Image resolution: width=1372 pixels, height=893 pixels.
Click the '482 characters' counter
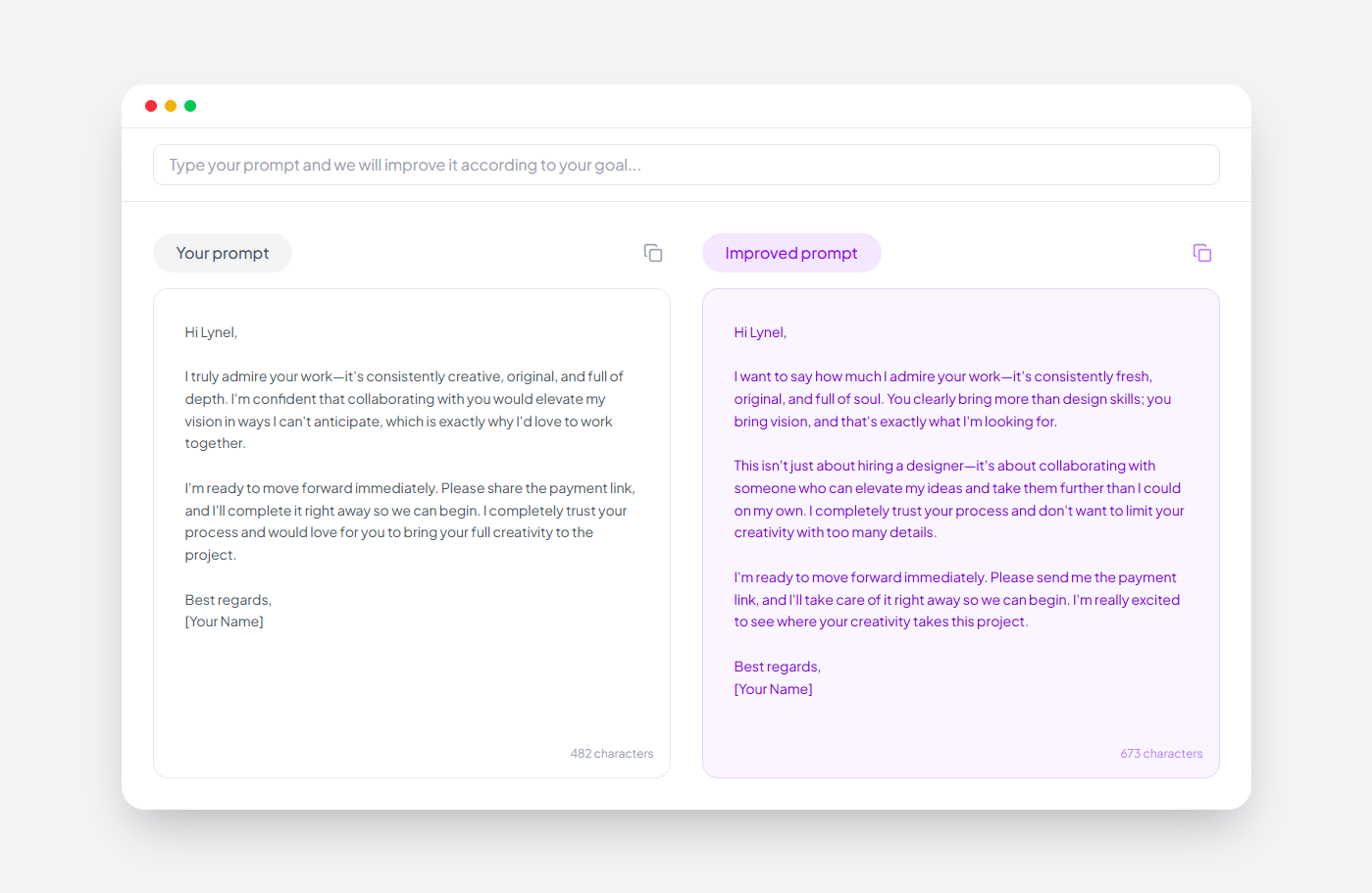click(612, 754)
